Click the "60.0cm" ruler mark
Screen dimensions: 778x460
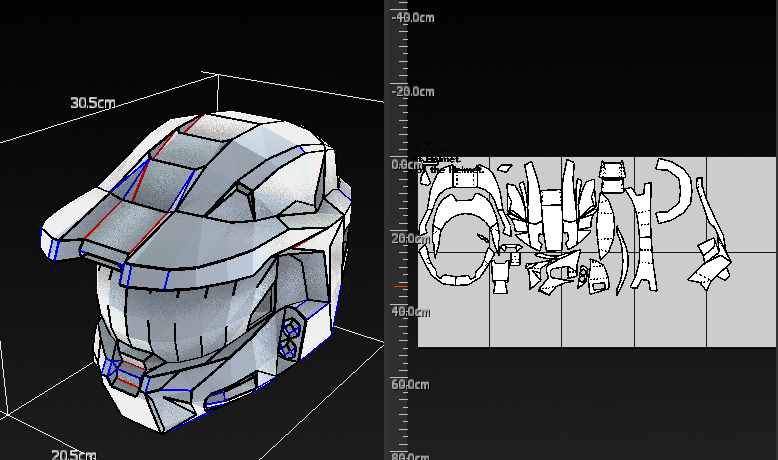410,385
